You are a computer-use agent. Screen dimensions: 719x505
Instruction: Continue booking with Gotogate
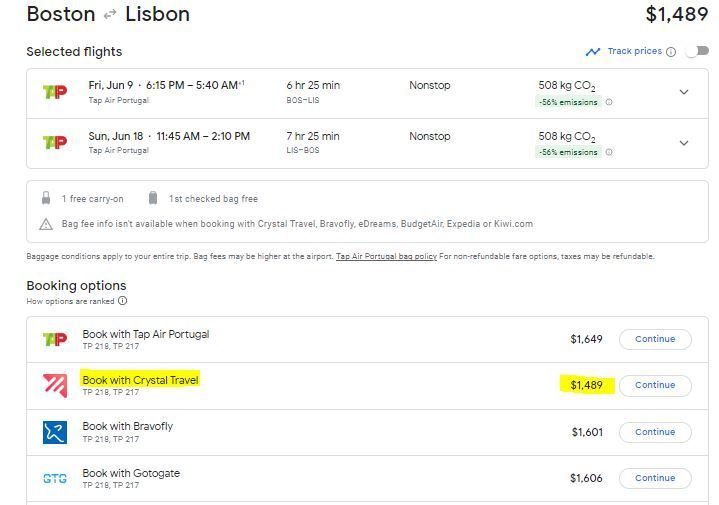pos(655,478)
